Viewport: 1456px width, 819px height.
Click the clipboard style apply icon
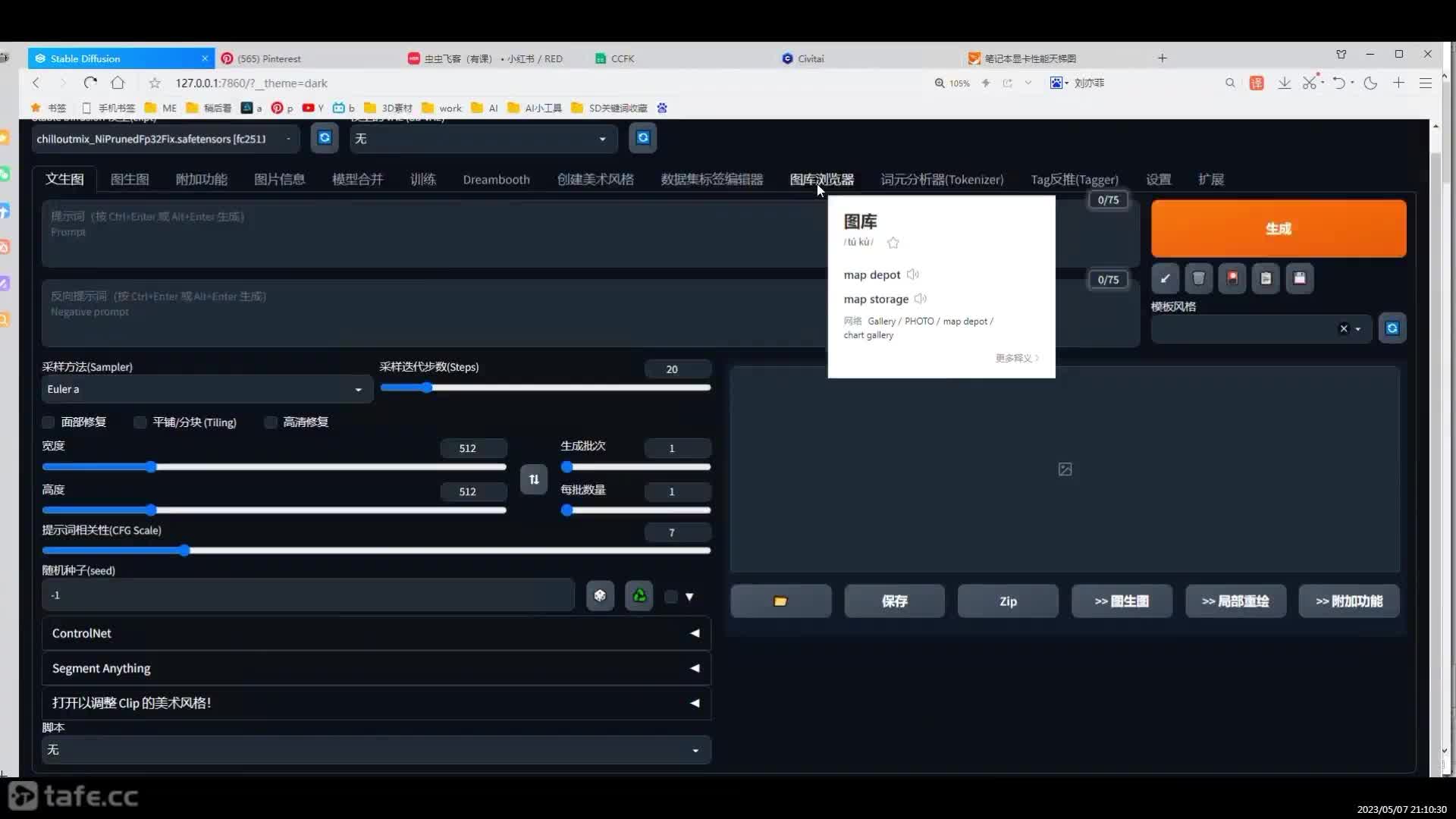point(1266,278)
